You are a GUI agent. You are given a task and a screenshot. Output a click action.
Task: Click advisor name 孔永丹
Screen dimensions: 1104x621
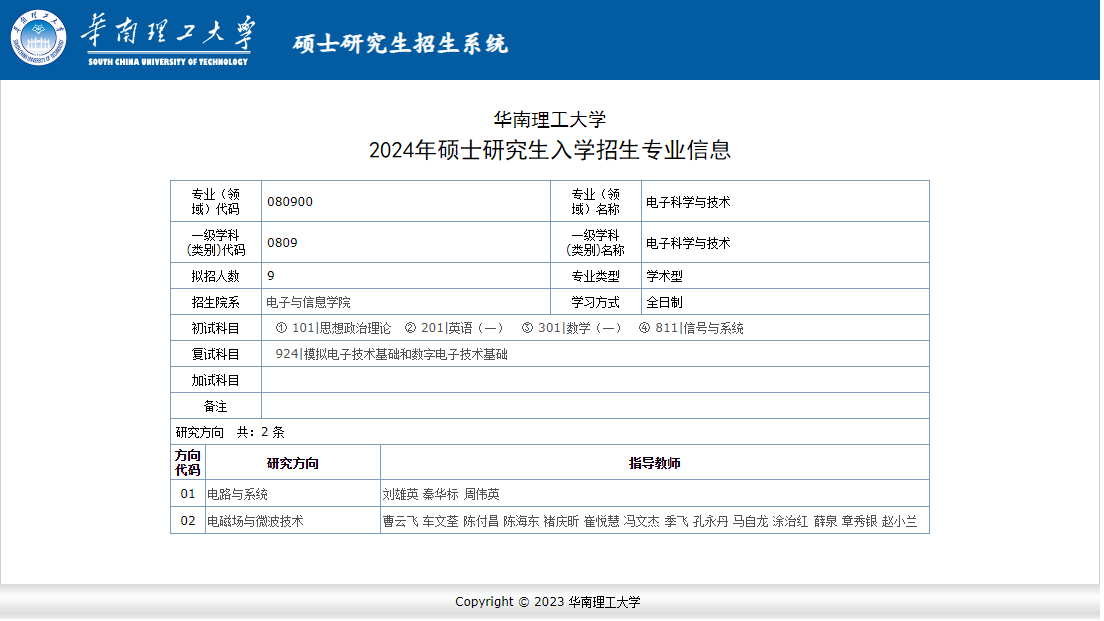710,522
